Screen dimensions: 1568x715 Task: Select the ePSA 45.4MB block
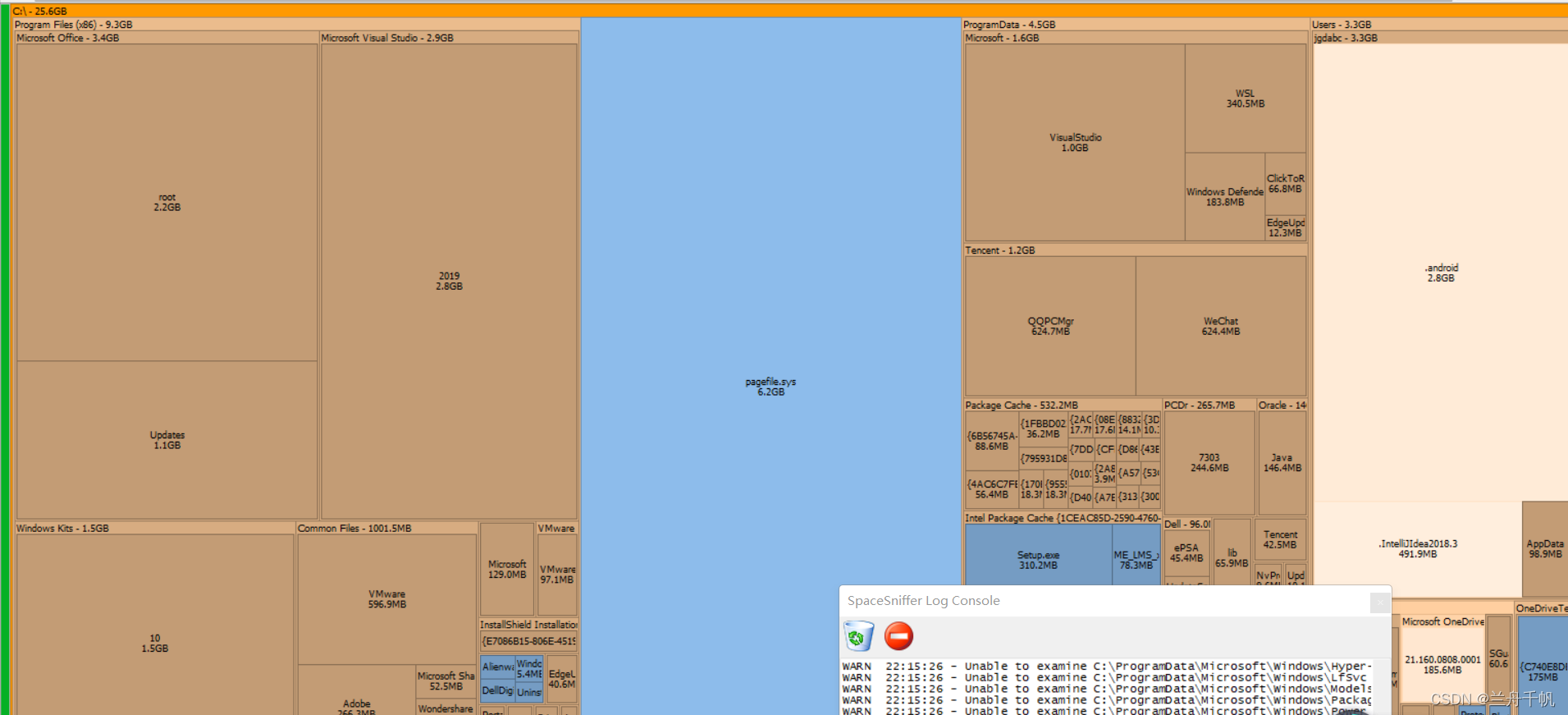1186,552
